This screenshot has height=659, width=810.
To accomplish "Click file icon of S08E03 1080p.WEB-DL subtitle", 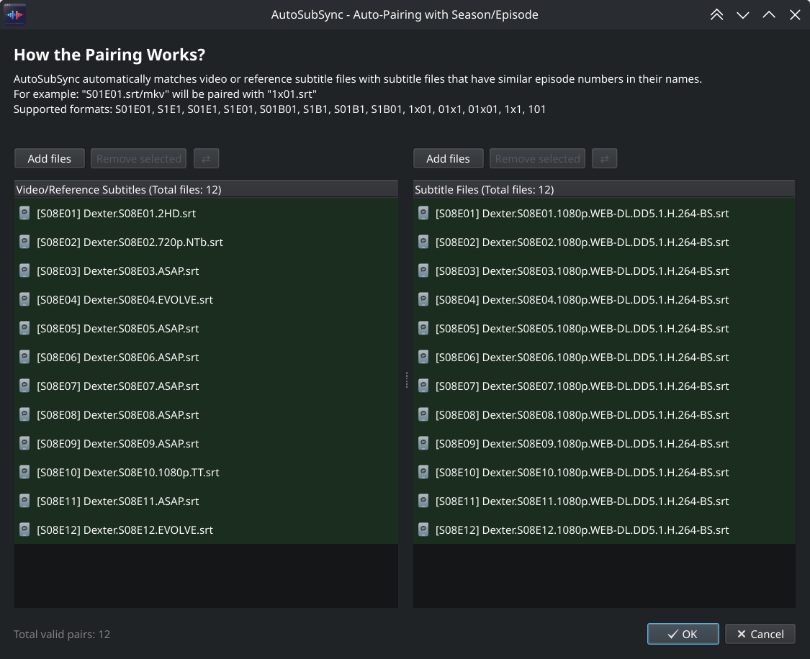I will pyautogui.click(x=423, y=271).
